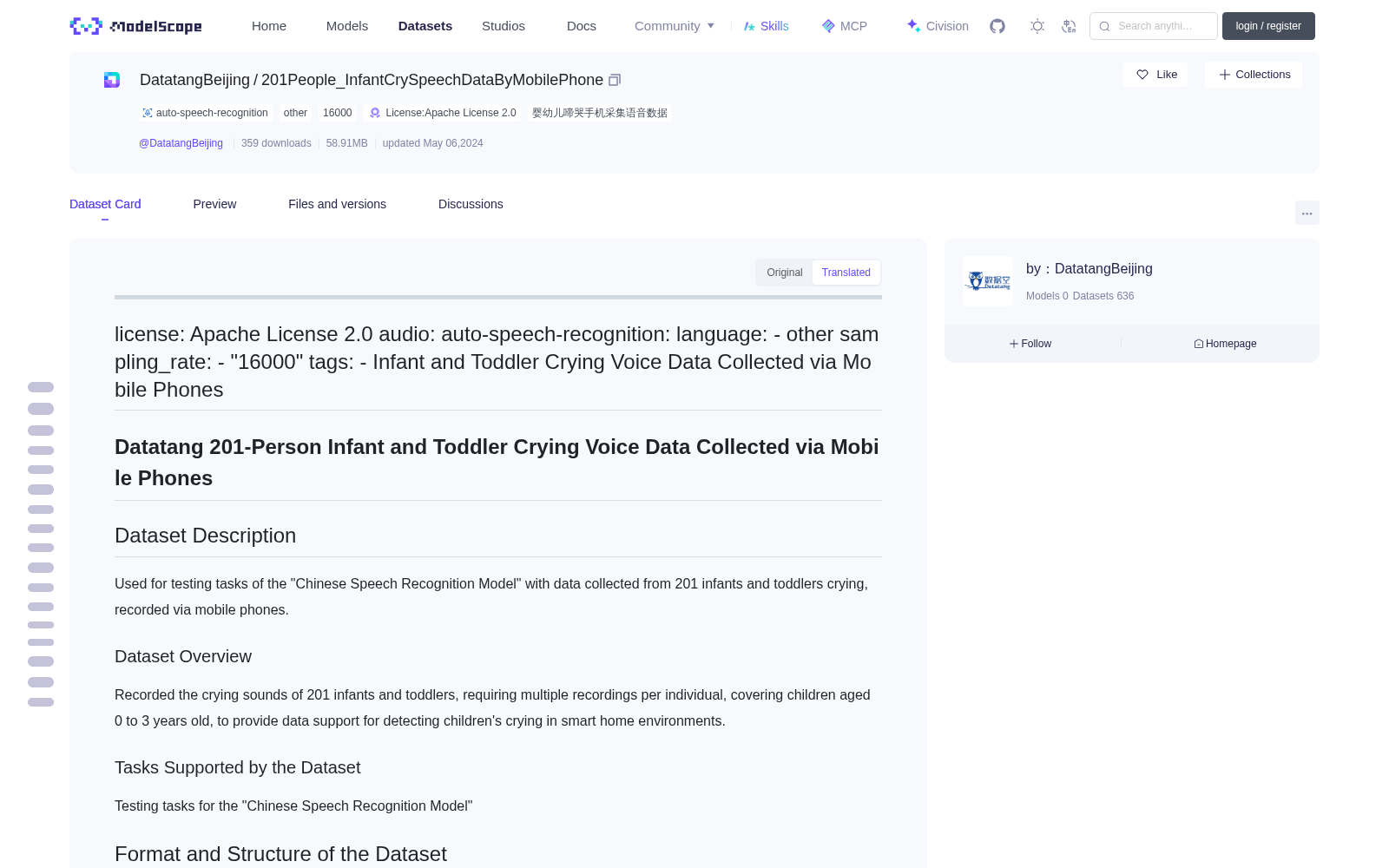Click the 'Dataset Description' heading
Image resolution: width=1389 pixels, height=868 pixels.
pyautogui.click(x=205, y=536)
